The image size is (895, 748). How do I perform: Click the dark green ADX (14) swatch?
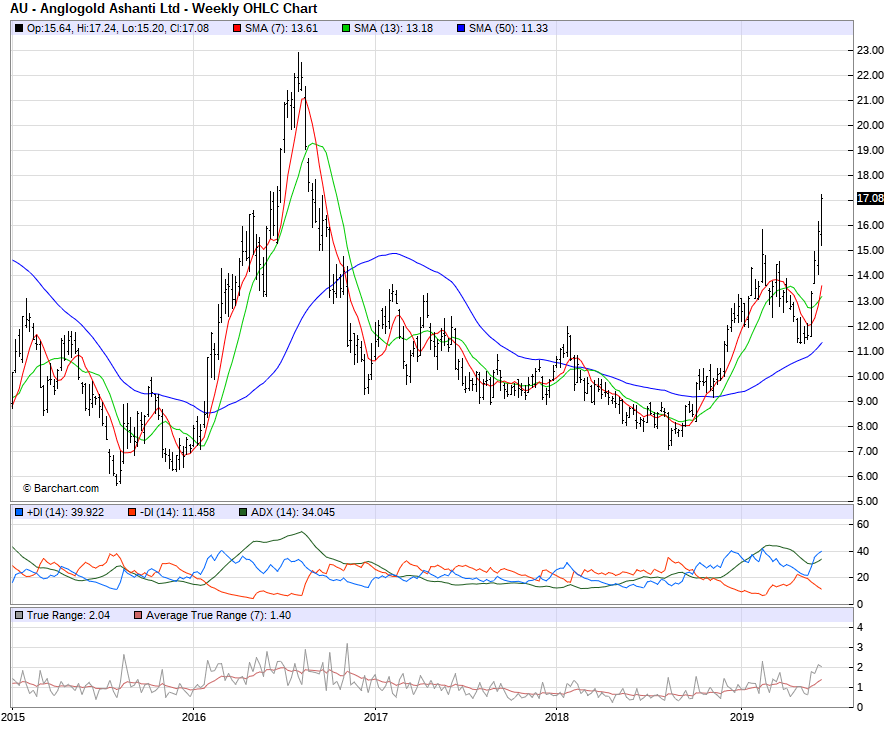243,512
